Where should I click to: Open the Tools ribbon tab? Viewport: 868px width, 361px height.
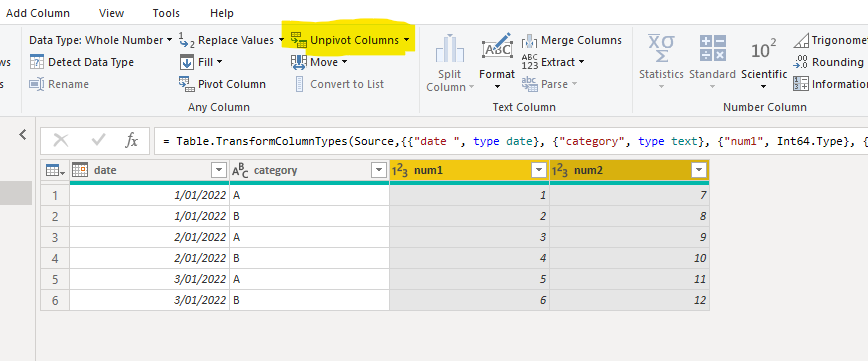click(166, 13)
